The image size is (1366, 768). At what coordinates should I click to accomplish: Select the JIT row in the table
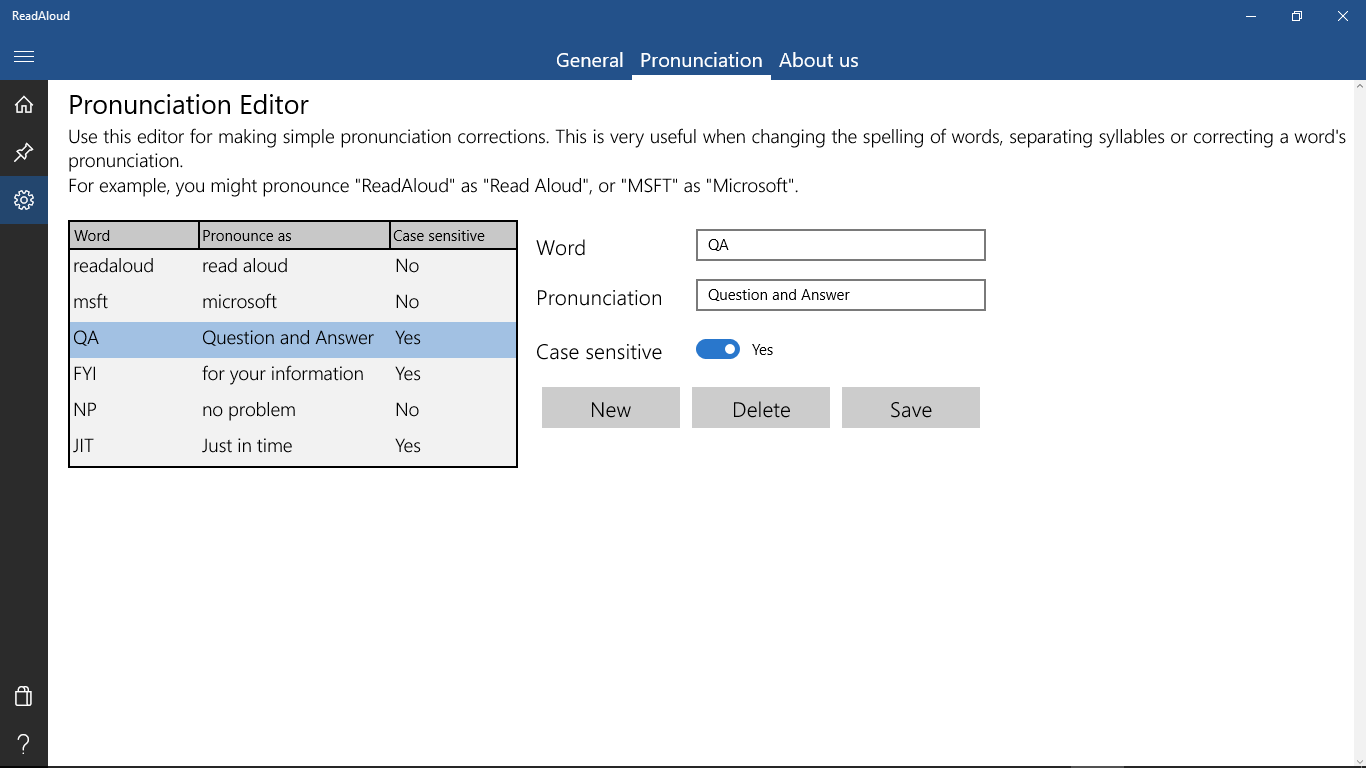point(200,445)
